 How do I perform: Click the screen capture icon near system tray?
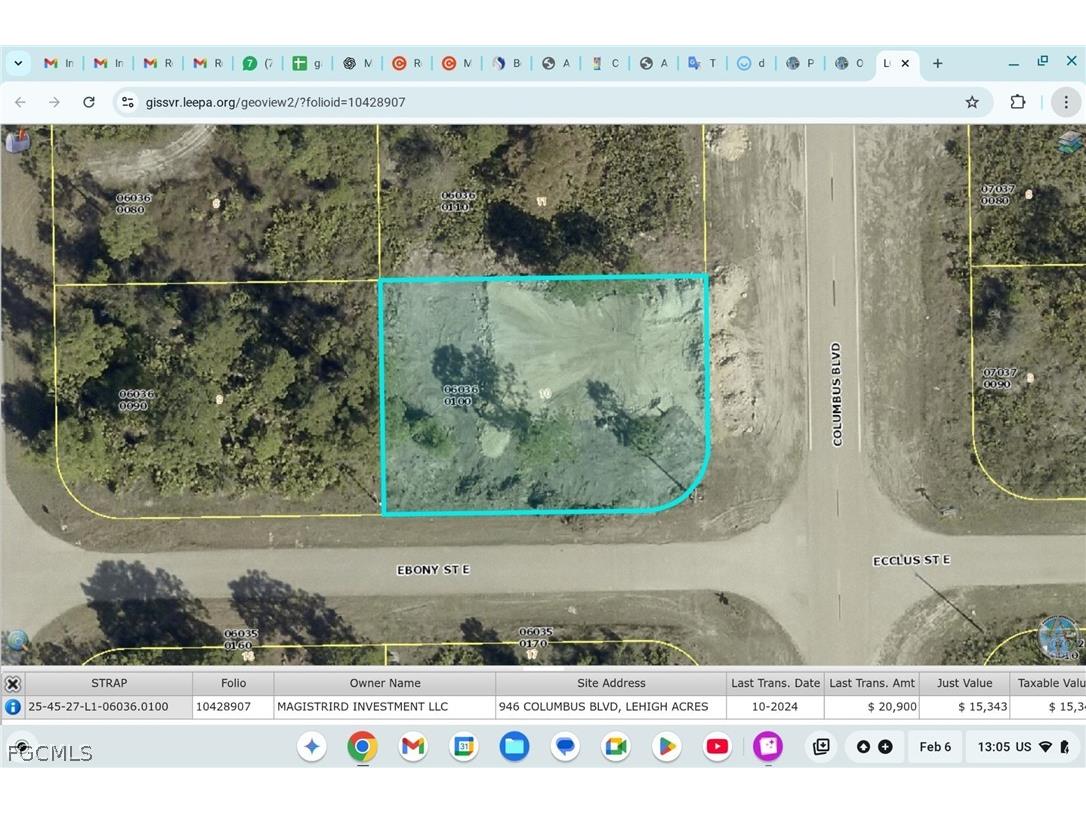(x=820, y=746)
